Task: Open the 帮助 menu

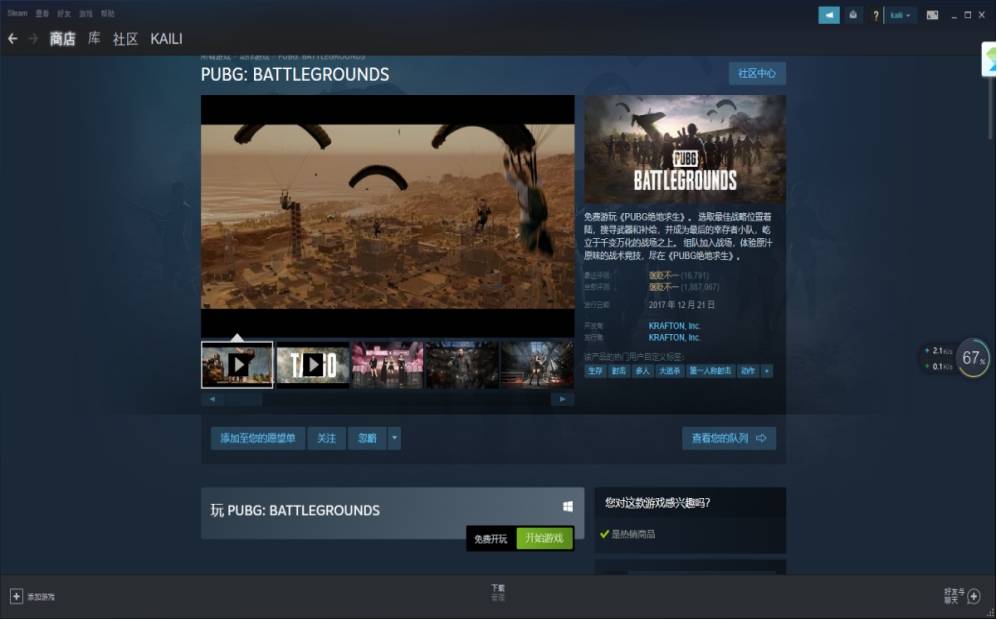Action: pos(107,13)
